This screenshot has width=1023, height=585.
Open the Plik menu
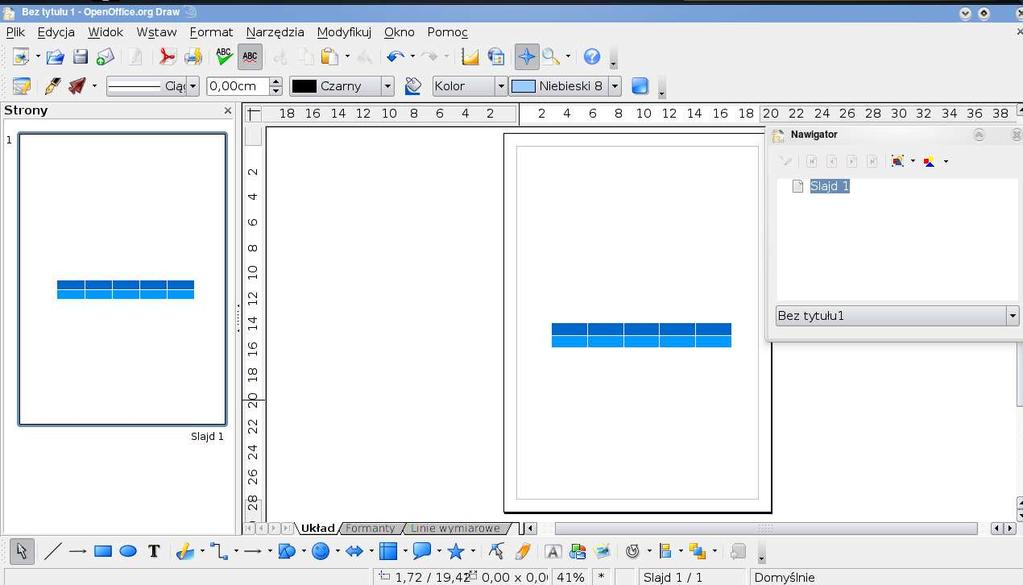coord(15,32)
